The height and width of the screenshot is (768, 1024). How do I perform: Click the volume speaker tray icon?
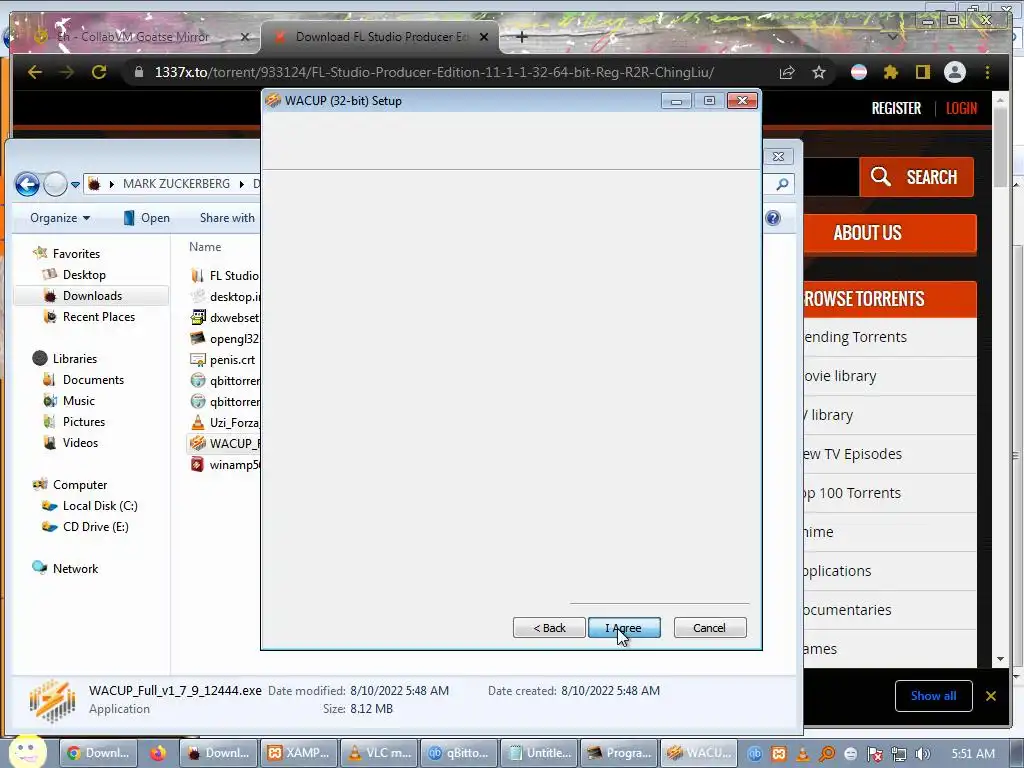(x=923, y=754)
